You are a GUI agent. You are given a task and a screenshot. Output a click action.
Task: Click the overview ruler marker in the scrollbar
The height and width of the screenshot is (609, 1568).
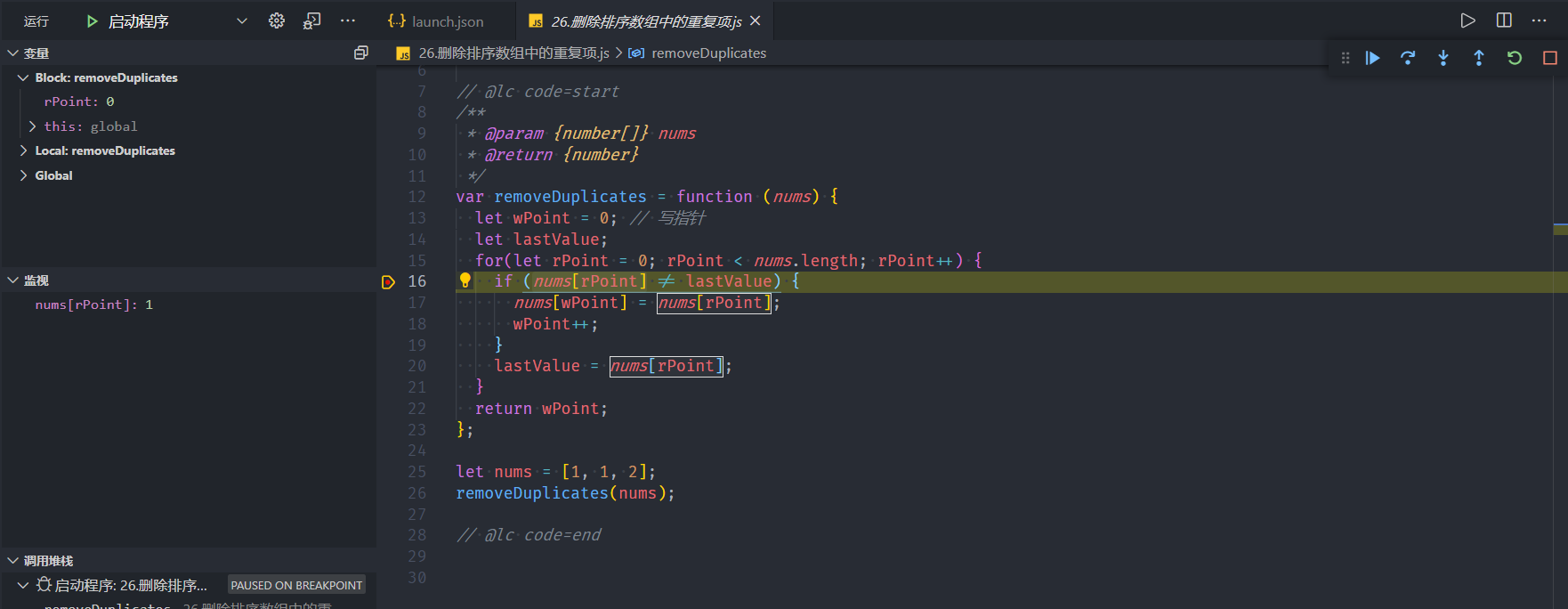click(1560, 230)
